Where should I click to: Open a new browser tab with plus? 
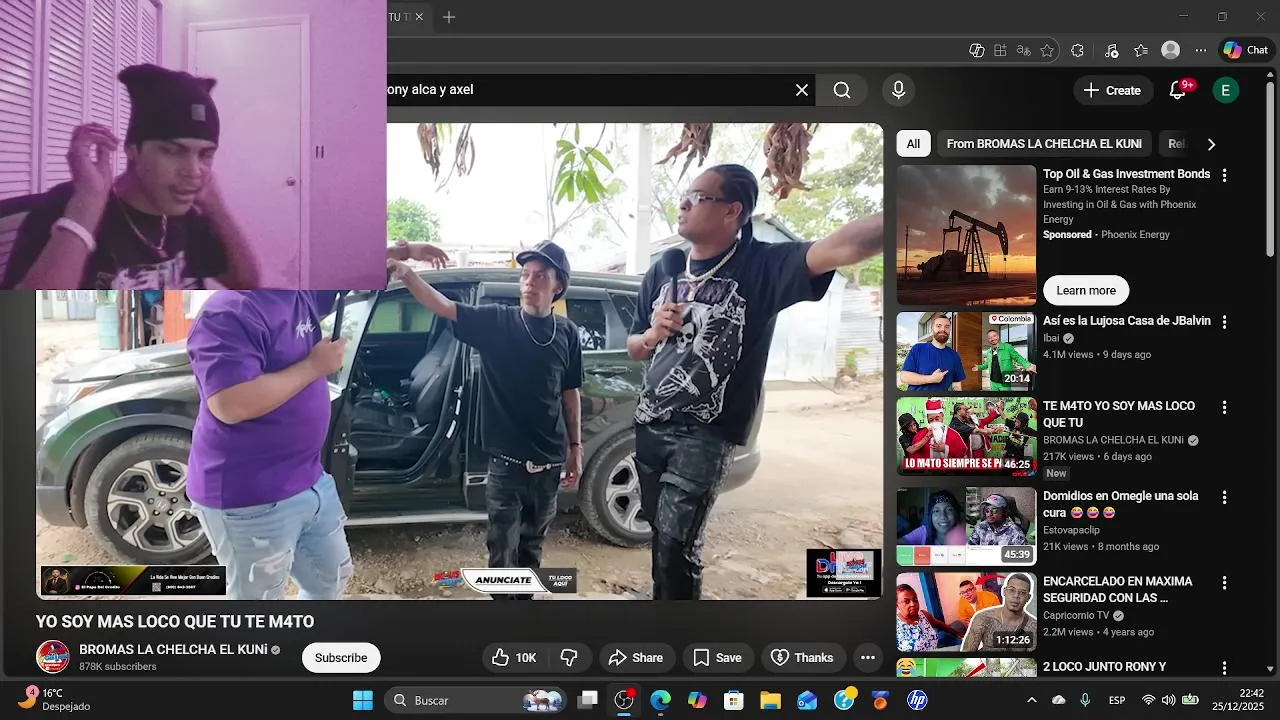click(x=449, y=17)
